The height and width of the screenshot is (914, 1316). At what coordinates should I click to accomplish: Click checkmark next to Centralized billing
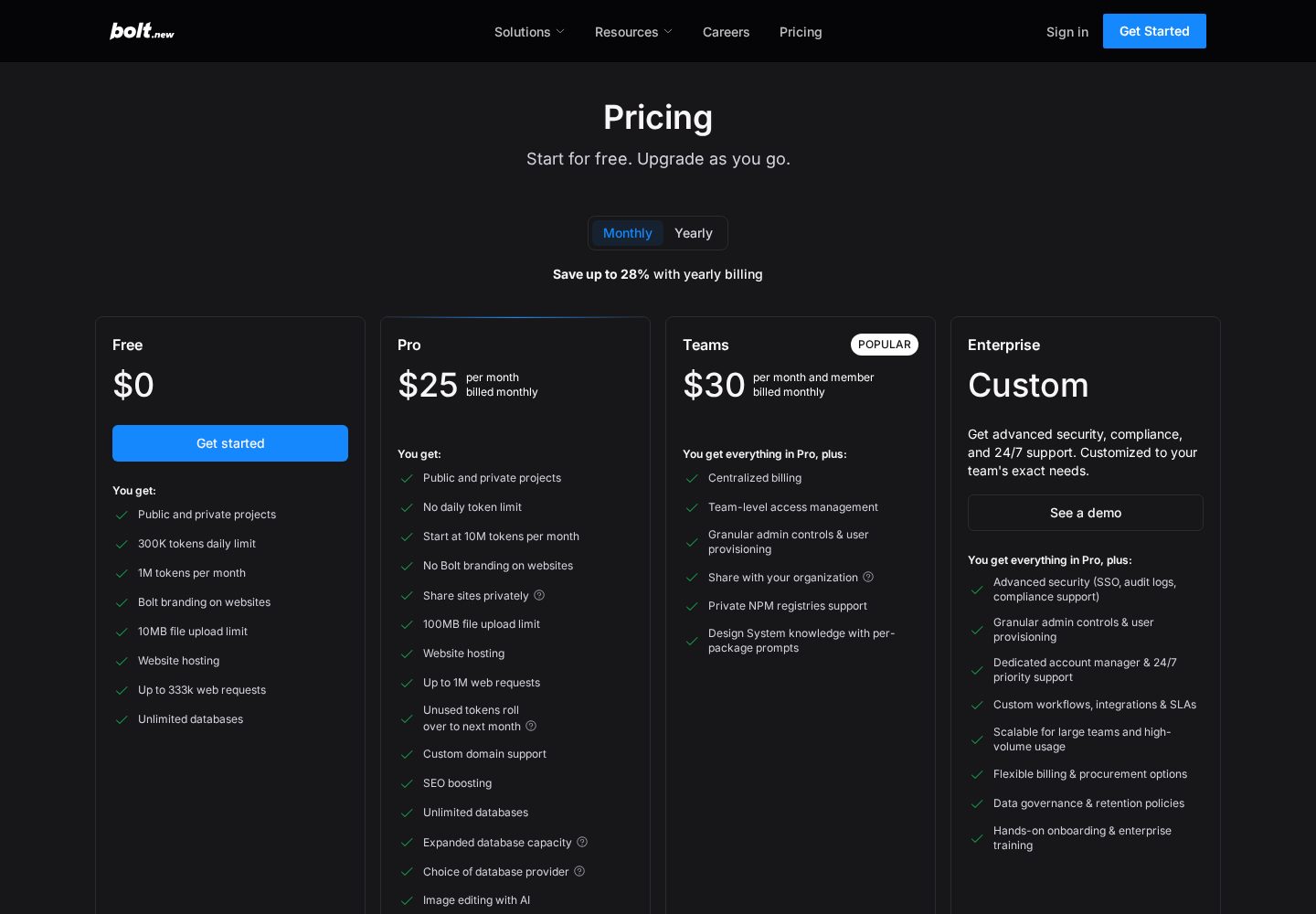692,478
